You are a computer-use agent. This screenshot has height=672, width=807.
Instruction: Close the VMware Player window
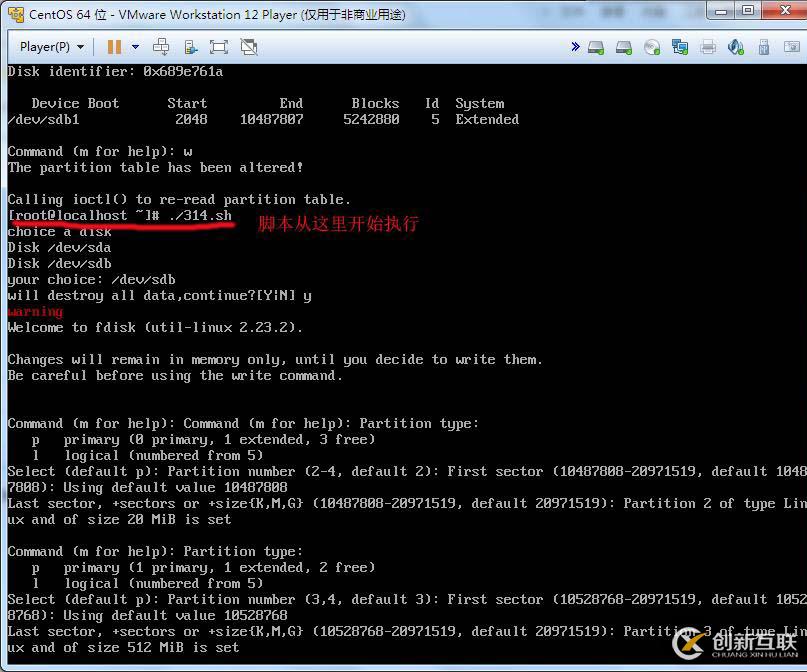[x=784, y=10]
